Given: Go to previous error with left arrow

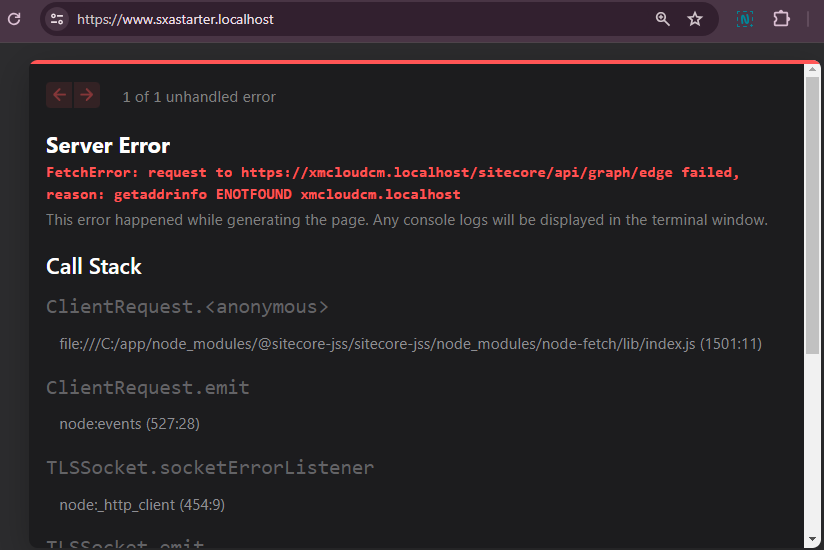Looking at the screenshot, I should [59, 95].
